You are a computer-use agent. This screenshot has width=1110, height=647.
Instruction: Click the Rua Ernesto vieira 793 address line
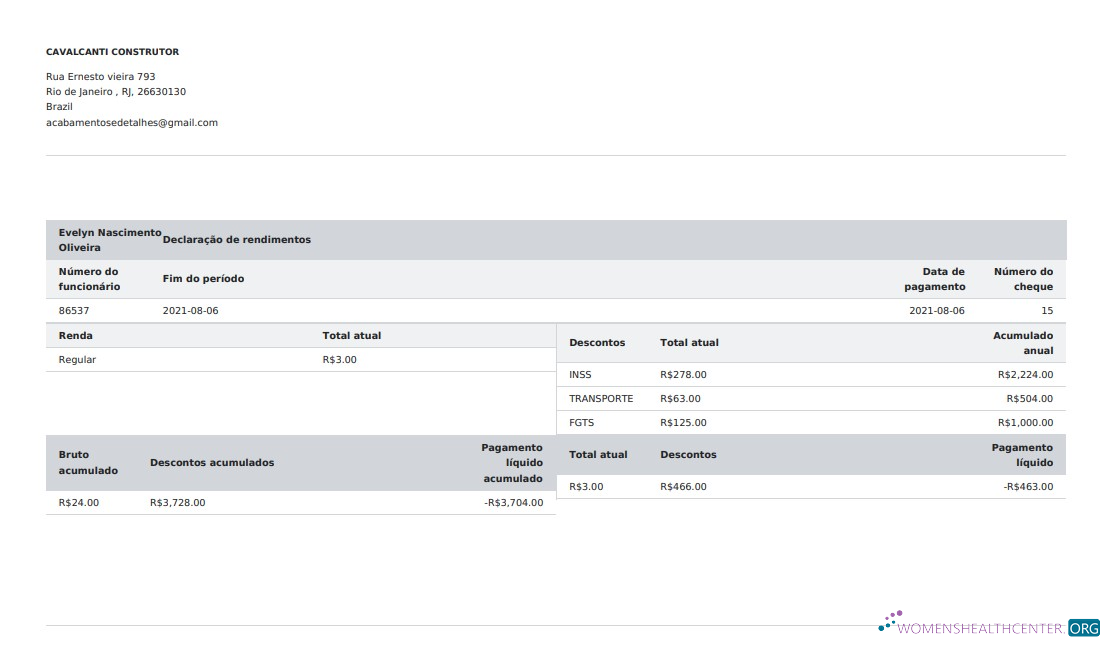click(x=100, y=77)
